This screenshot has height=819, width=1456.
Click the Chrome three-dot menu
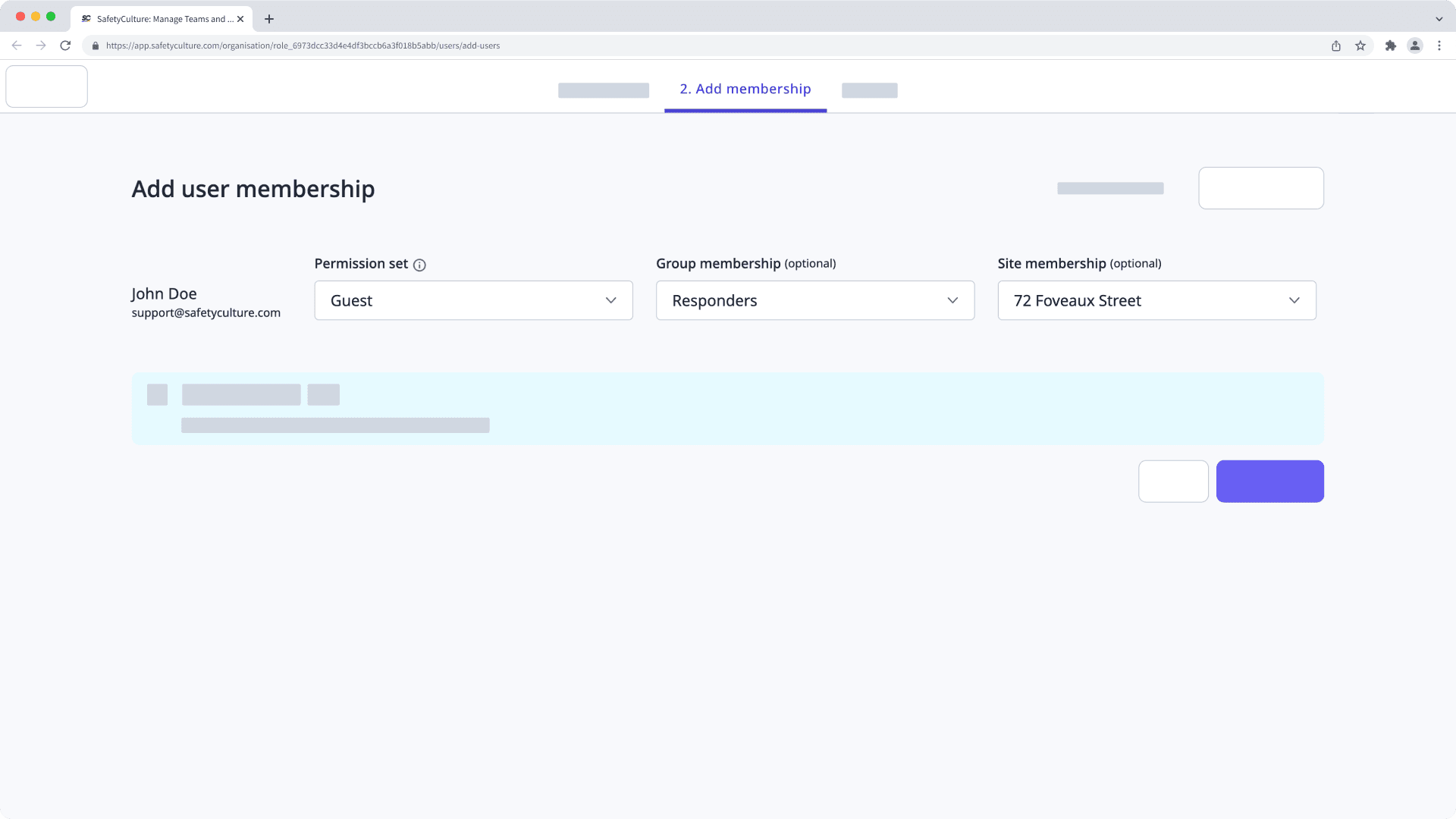point(1440,45)
